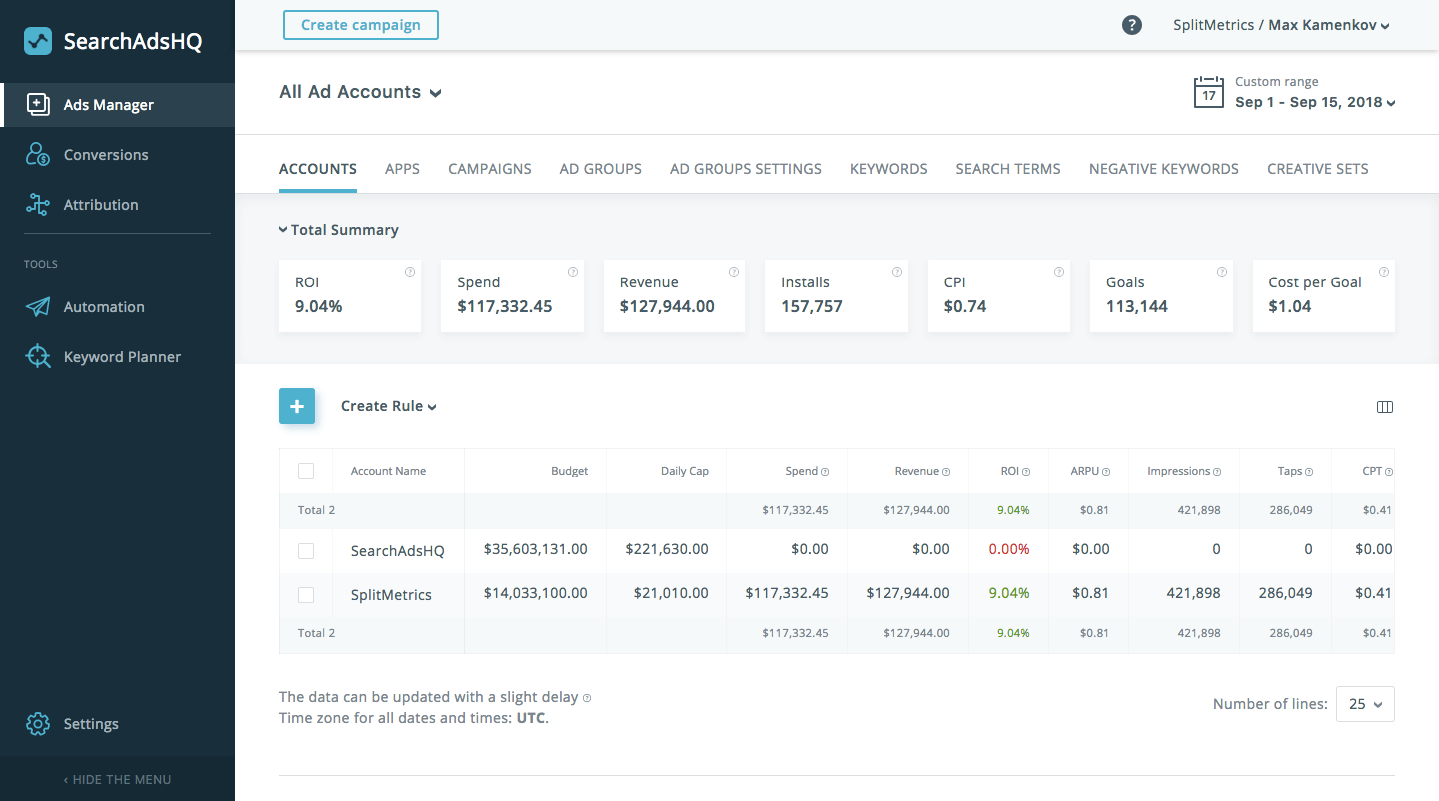The image size is (1439, 801).
Task: Switch to the AD GROUPS tab
Action: pyautogui.click(x=601, y=169)
